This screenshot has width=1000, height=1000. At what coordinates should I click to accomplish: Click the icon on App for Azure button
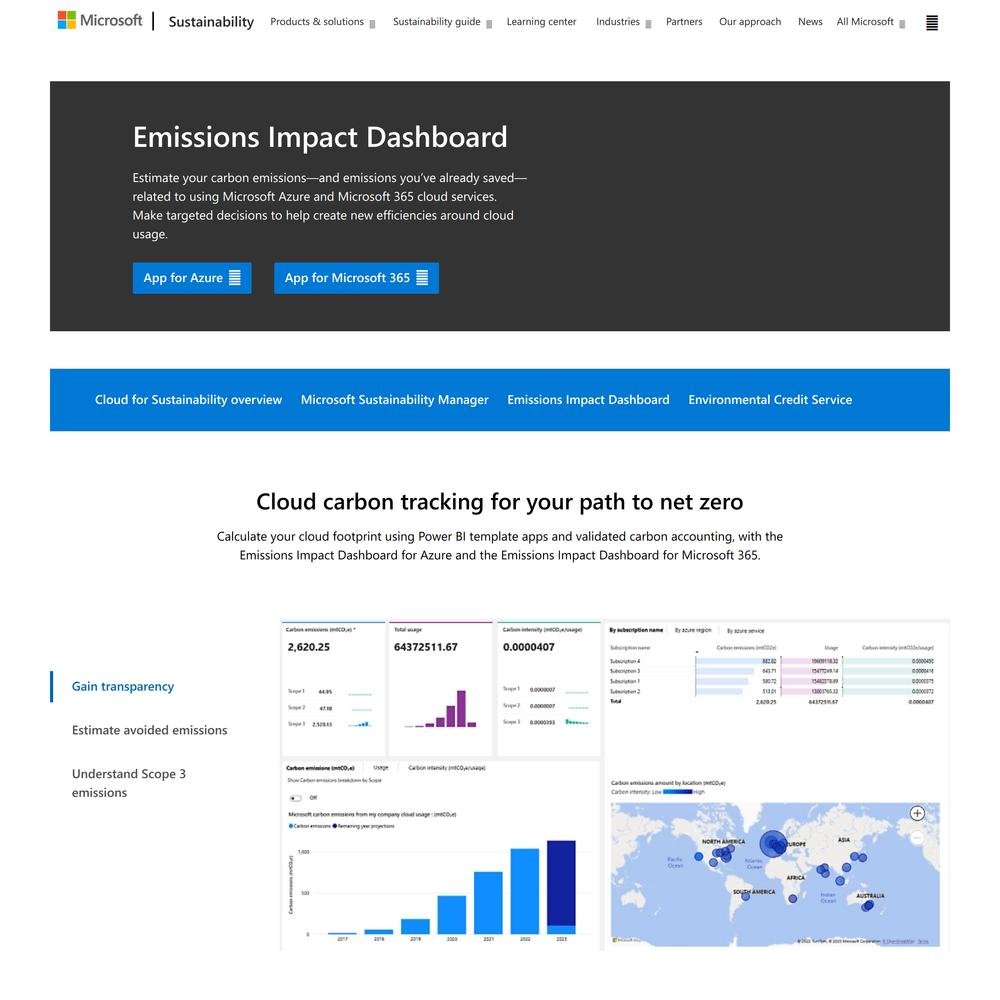click(x=235, y=277)
